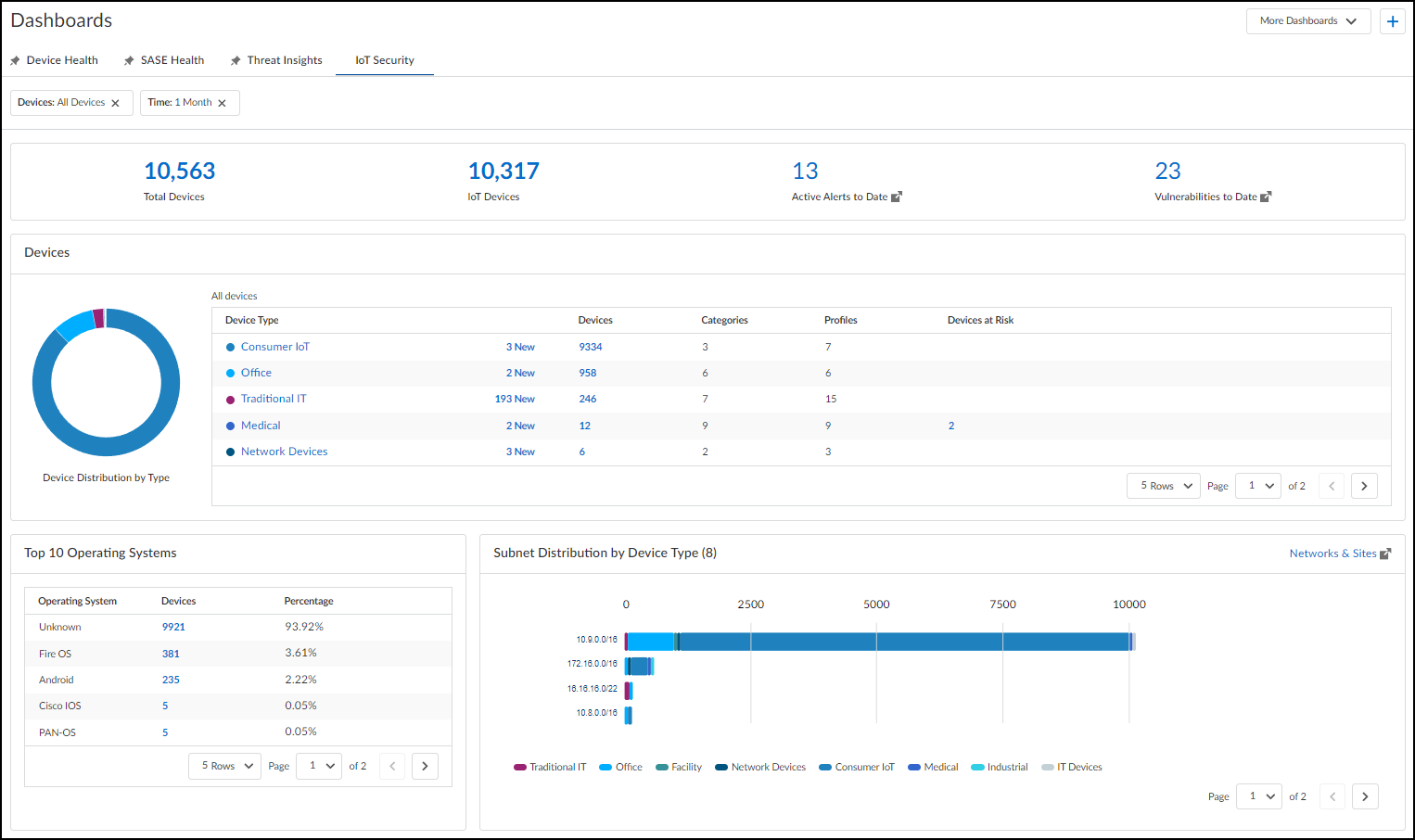Viewport: 1415px width, 840px height.
Task: Go to next page of operating systems
Action: (425, 766)
